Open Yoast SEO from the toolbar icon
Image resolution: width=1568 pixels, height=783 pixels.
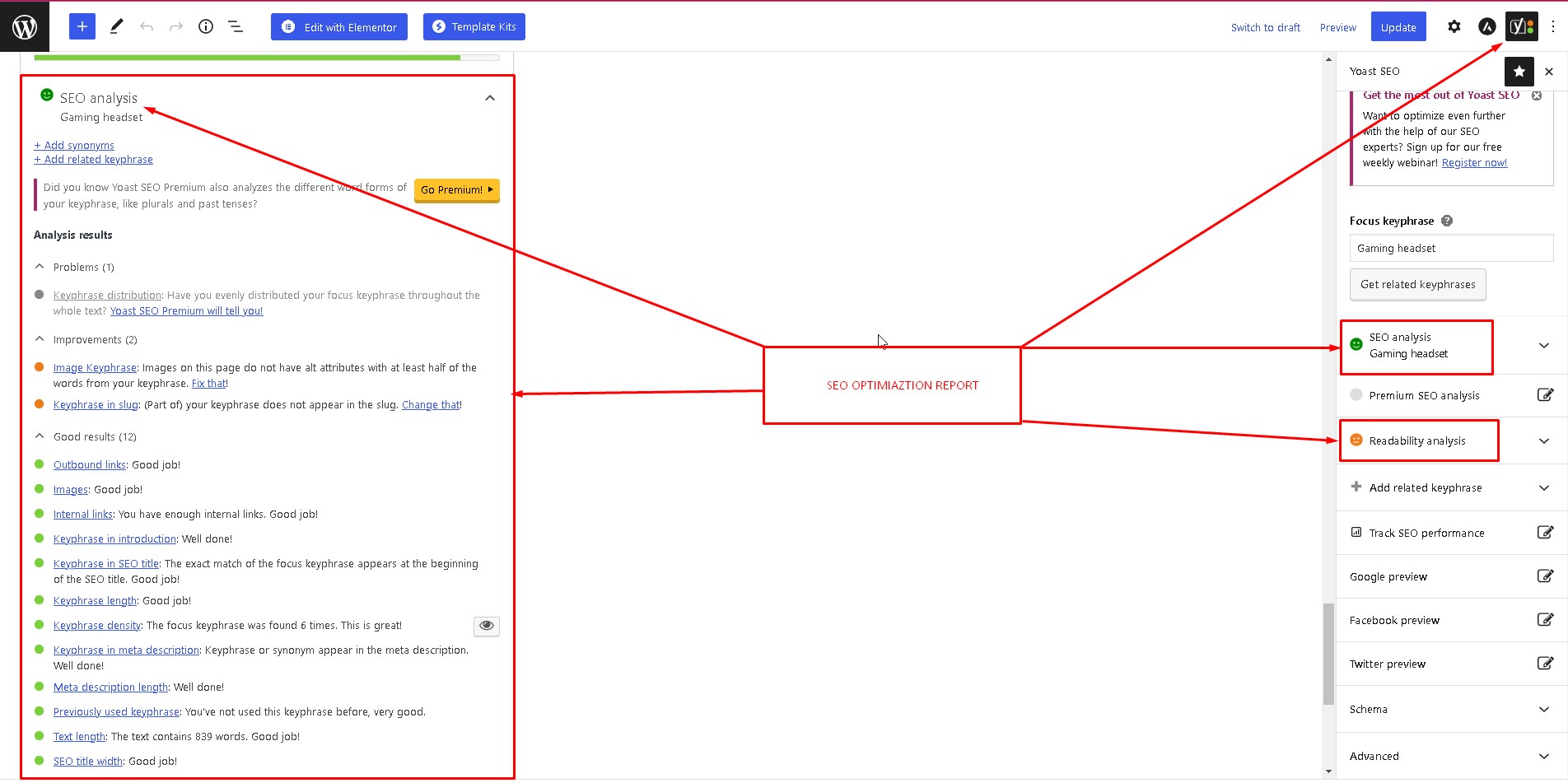[x=1522, y=26]
